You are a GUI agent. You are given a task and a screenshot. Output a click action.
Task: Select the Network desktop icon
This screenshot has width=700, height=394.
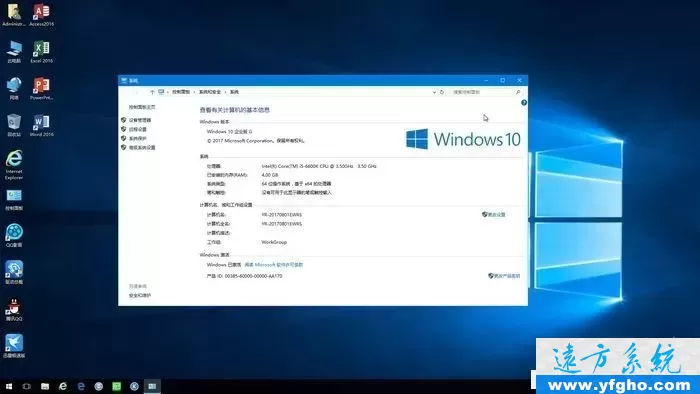click(14, 88)
